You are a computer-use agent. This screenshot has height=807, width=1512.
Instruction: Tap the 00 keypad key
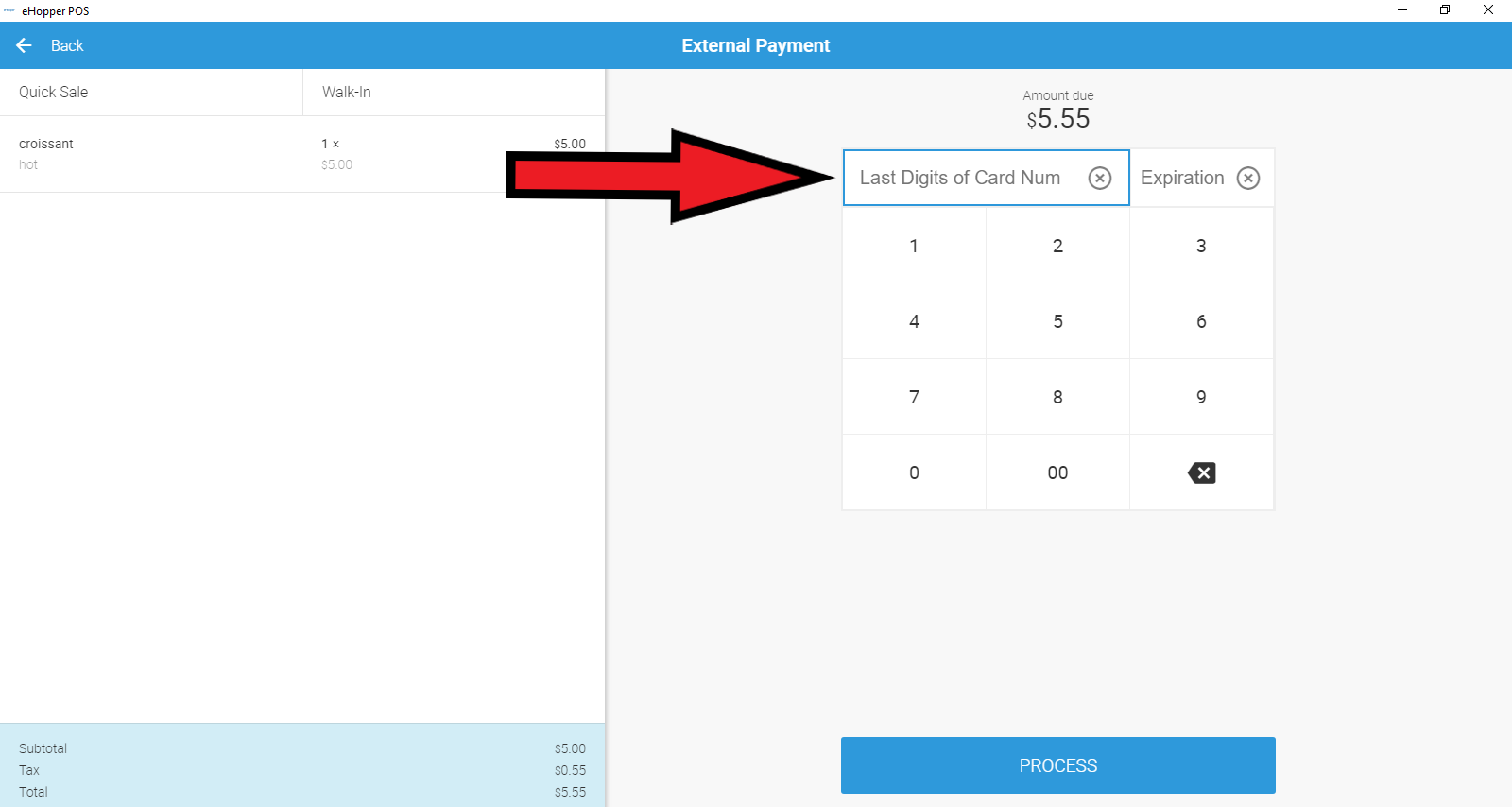(x=1058, y=472)
